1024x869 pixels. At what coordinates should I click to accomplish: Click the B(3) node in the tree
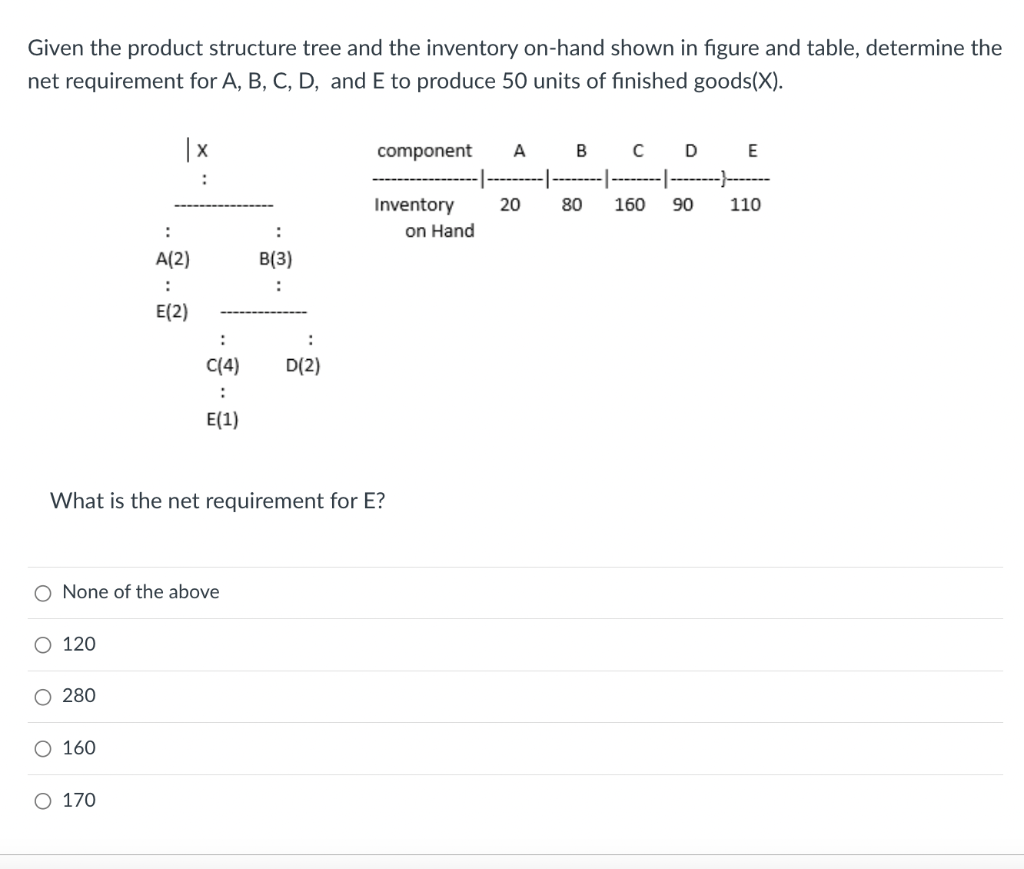tap(277, 259)
